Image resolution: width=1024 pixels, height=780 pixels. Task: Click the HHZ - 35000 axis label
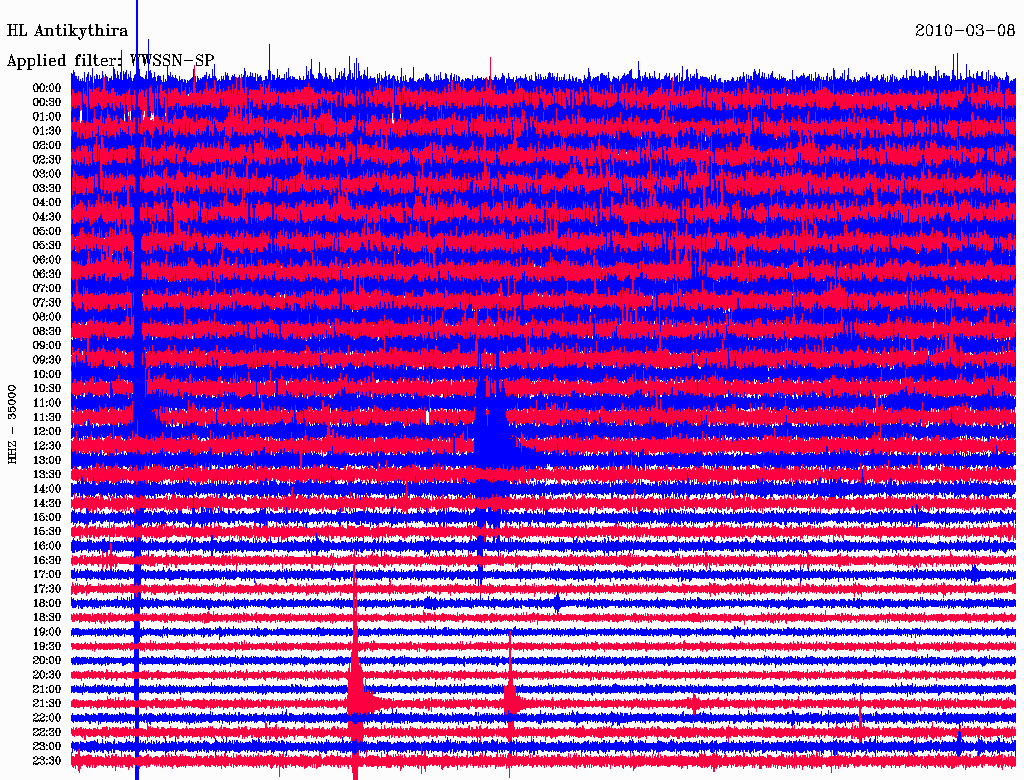tap(13, 424)
